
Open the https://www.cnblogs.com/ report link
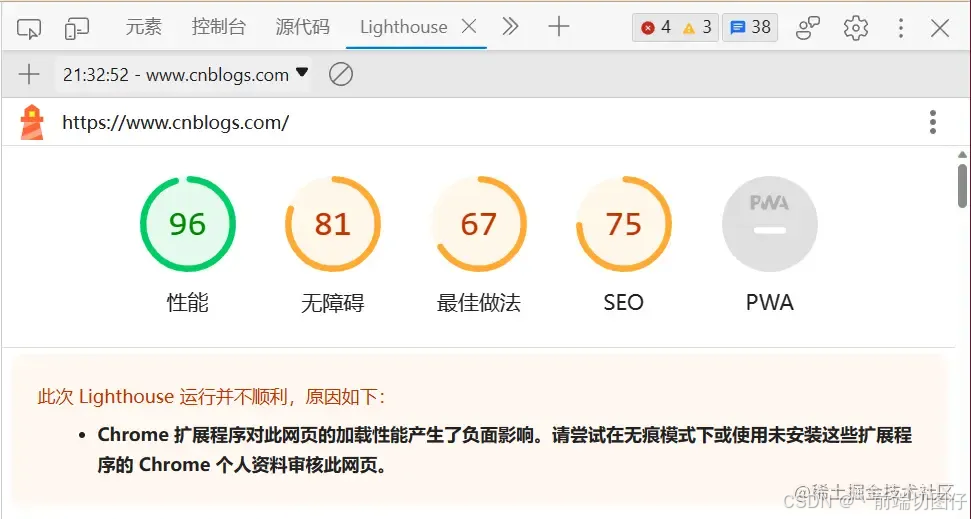click(176, 123)
